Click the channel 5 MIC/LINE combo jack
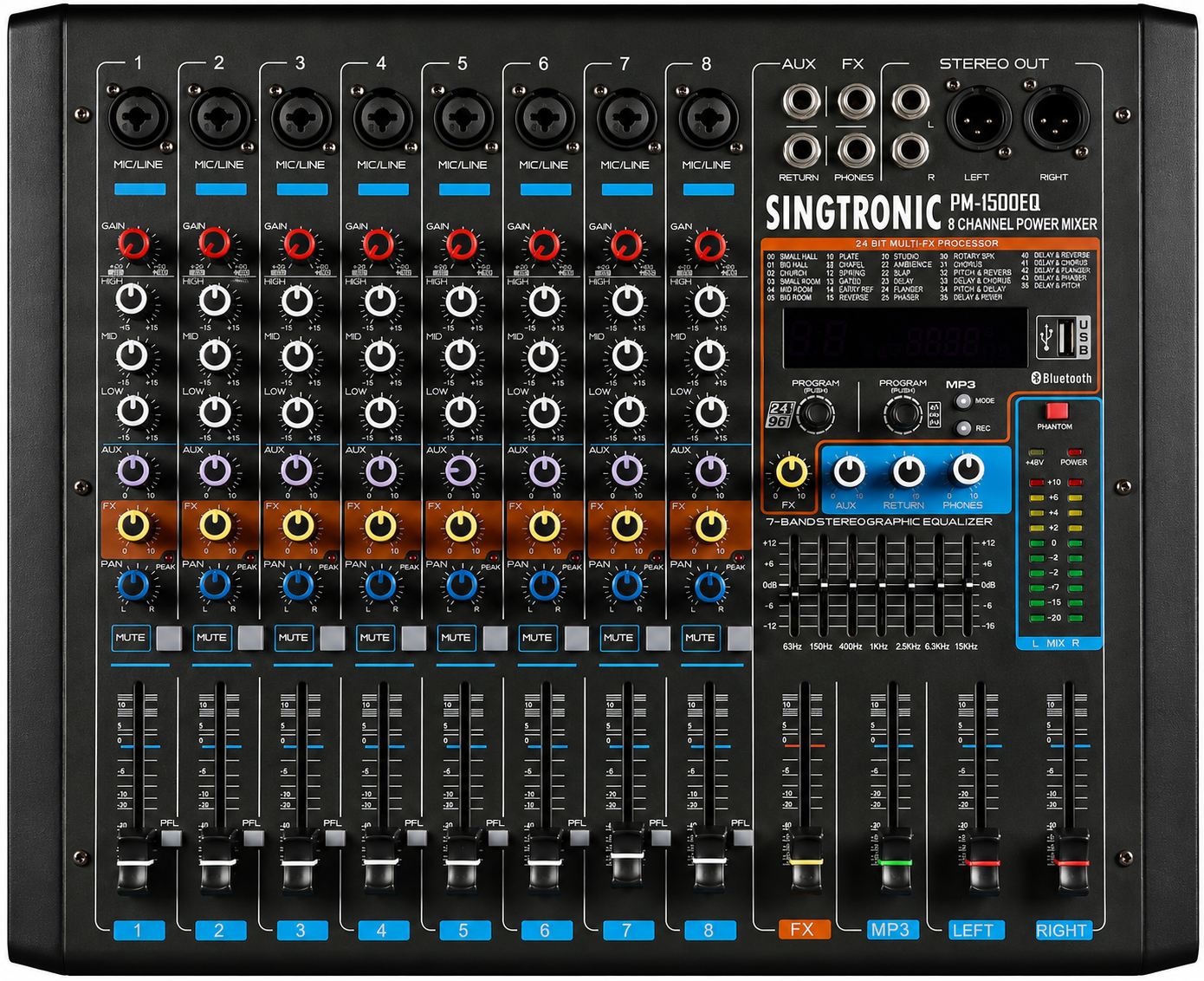Screen dimensions: 1204x981 463,118
